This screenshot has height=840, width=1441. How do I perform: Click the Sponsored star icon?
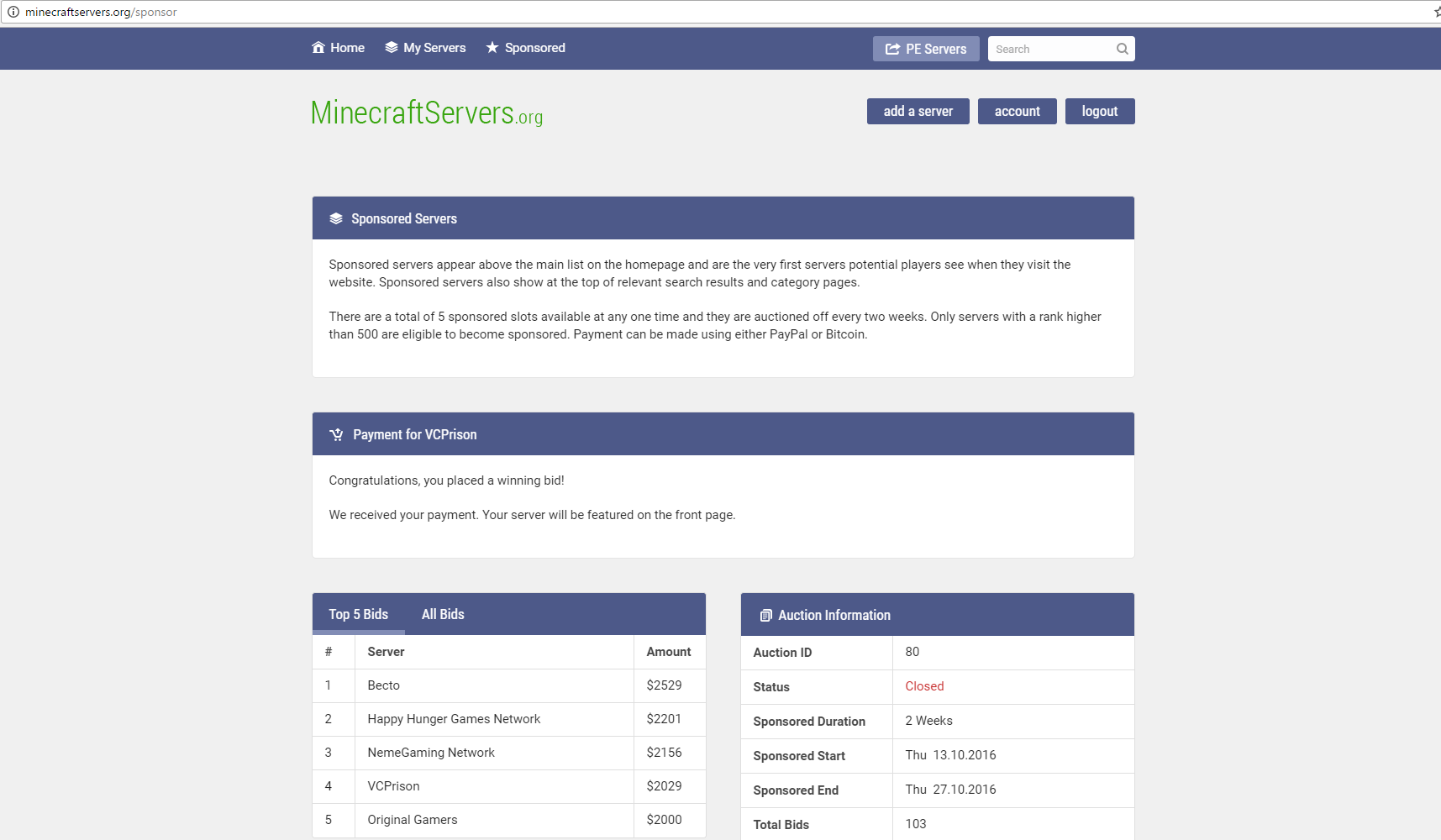point(492,48)
